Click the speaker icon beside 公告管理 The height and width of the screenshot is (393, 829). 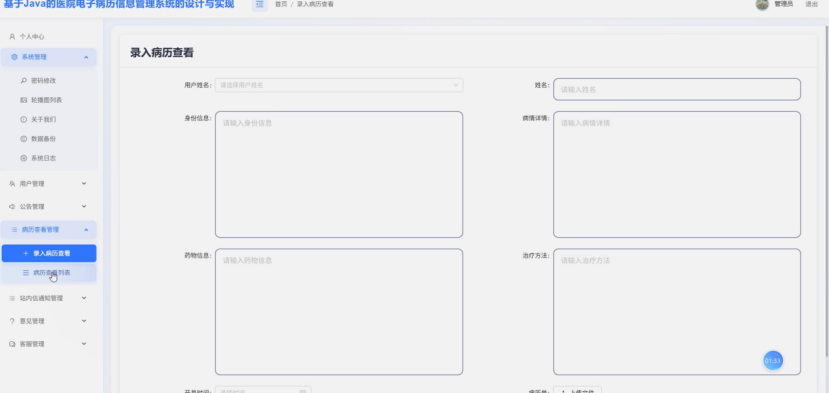coord(12,207)
